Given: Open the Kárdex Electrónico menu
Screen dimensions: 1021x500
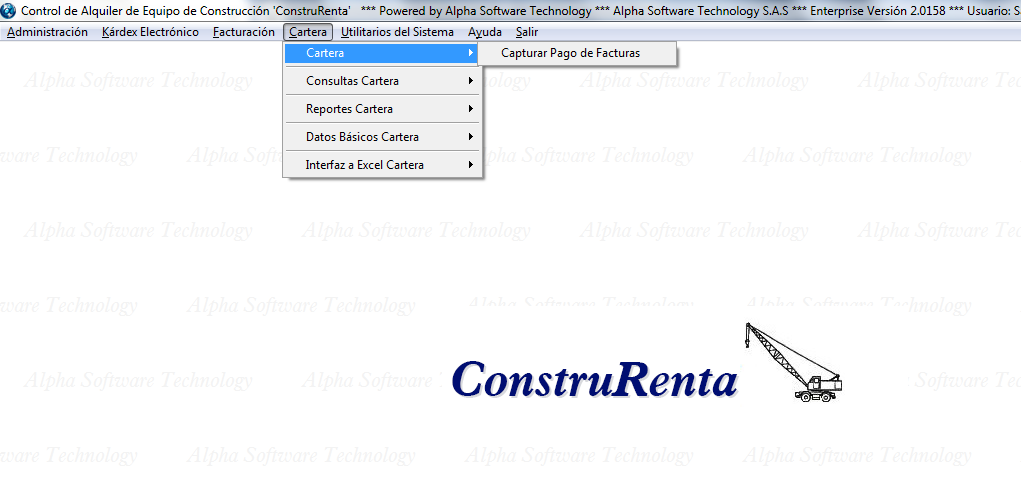Looking at the screenshot, I should pyautogui.click(x=150, y=32).
